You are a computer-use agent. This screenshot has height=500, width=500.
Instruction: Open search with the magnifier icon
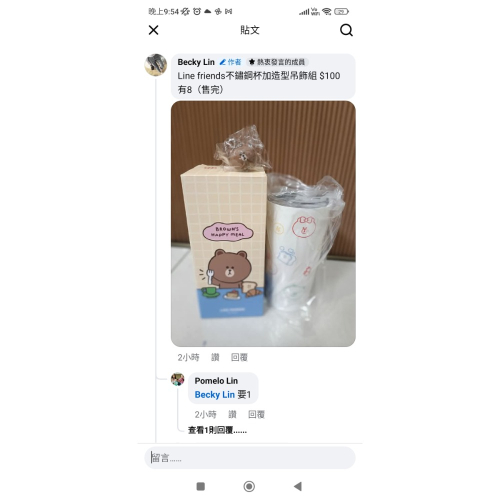pos(346,30)
